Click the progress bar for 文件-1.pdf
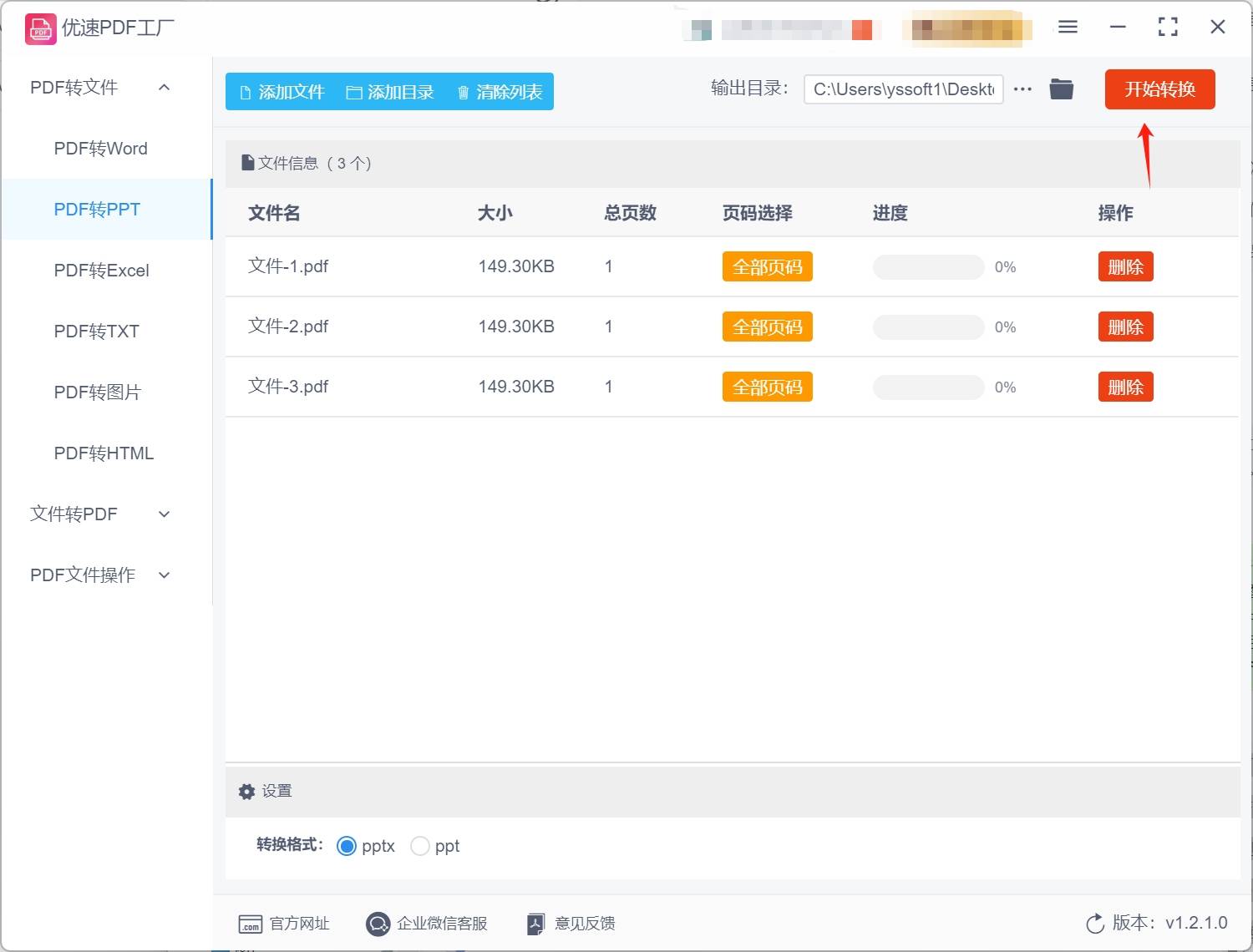Viewport: 1253px width, 952px height. 928,267
